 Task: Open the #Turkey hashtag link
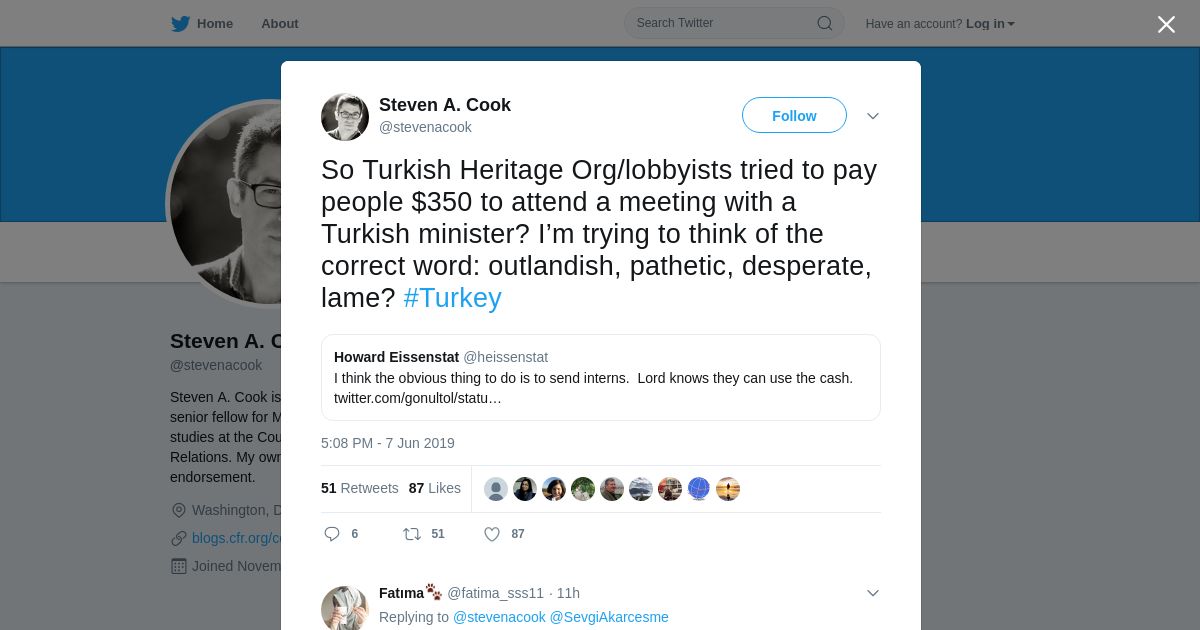pyautogui.click(x=452, y=298)
